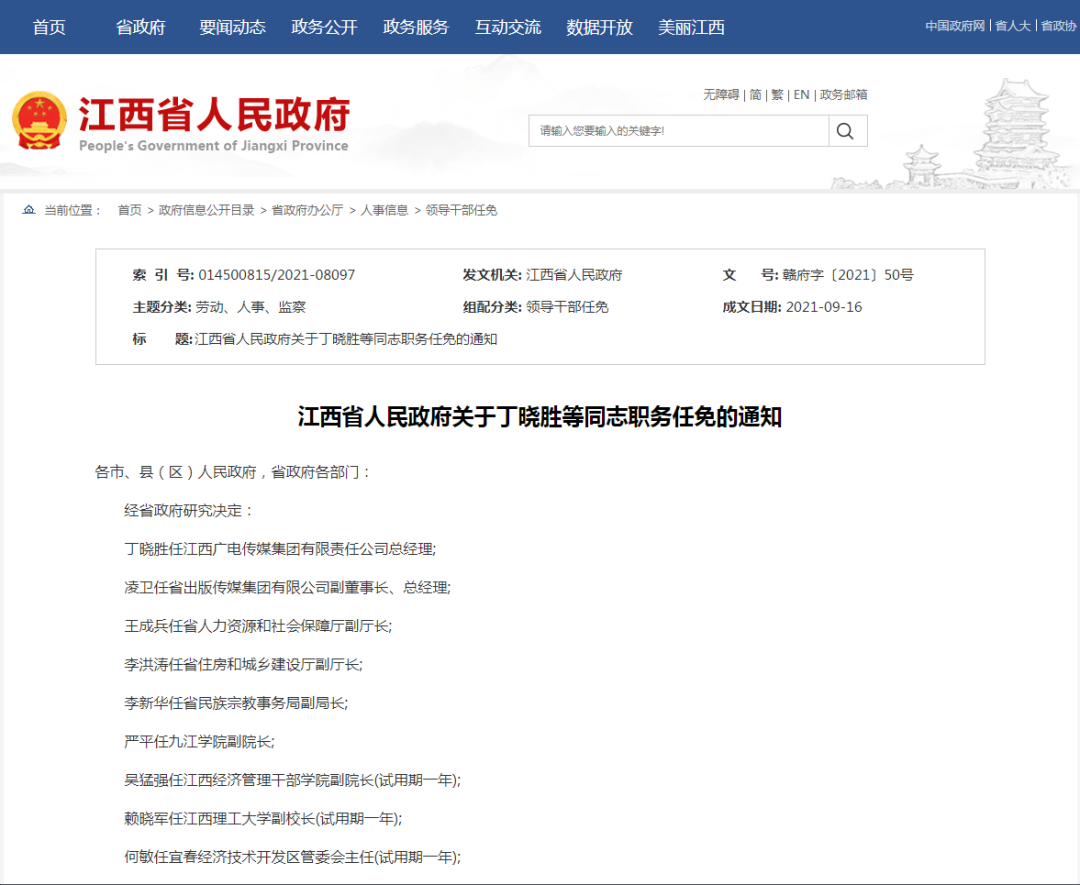The image size is (1080, 885).
Task: Select the 要闻动态 navigation tab
Action: 232,27
